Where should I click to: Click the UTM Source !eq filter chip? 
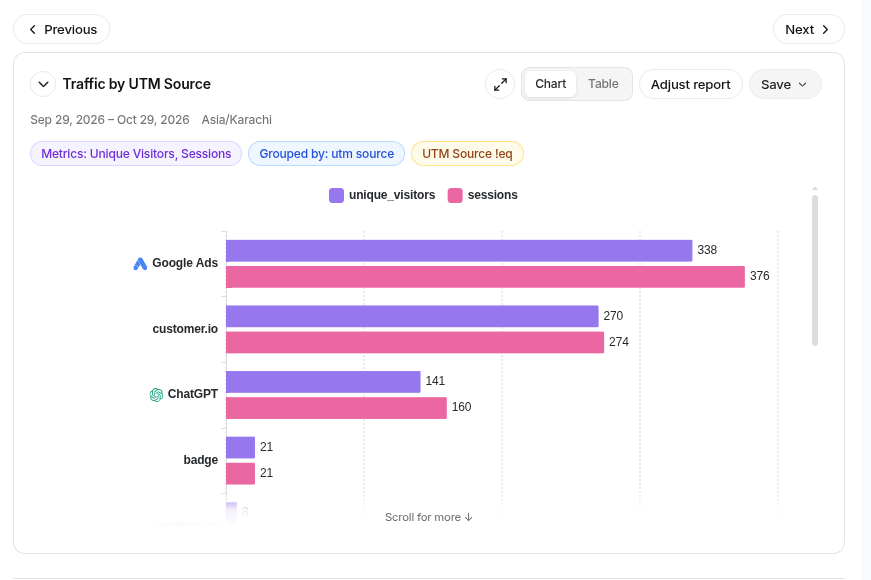(x=467, y=154)
